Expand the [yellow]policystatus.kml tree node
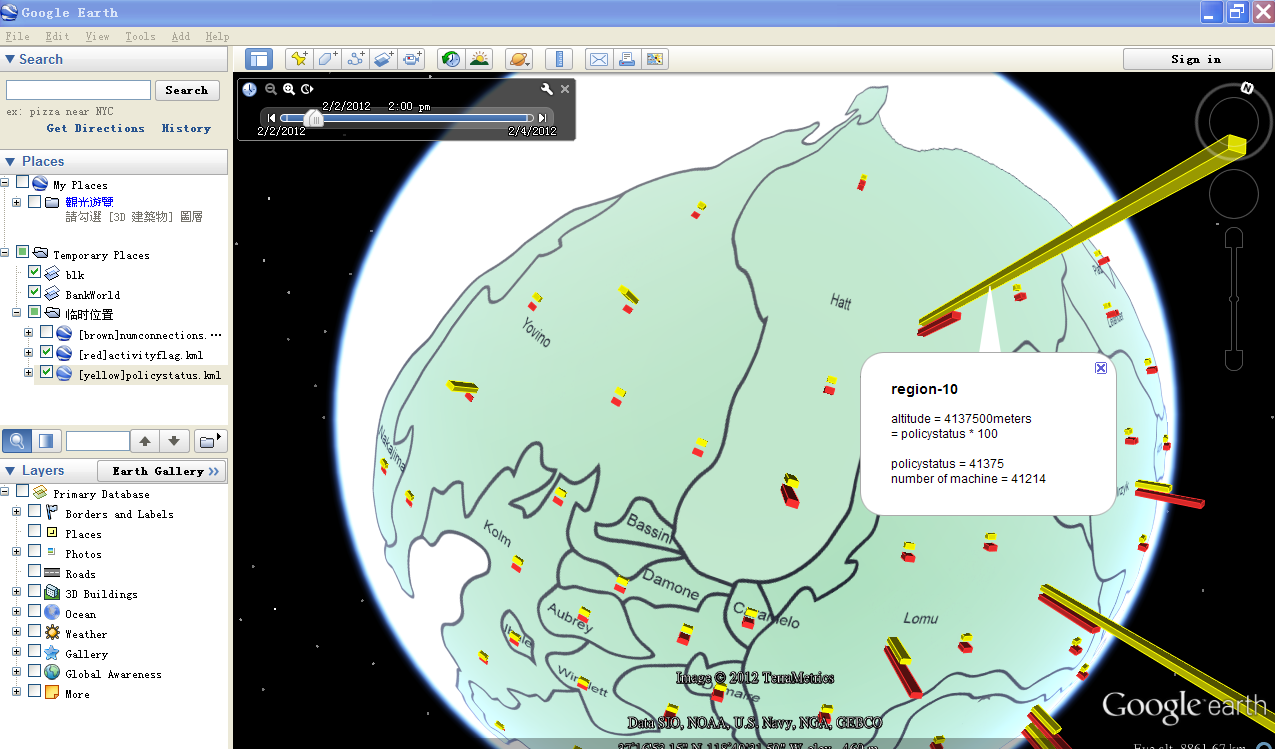Image resolution: width=1275 pixels, height=749 pixels. [29, 373]
